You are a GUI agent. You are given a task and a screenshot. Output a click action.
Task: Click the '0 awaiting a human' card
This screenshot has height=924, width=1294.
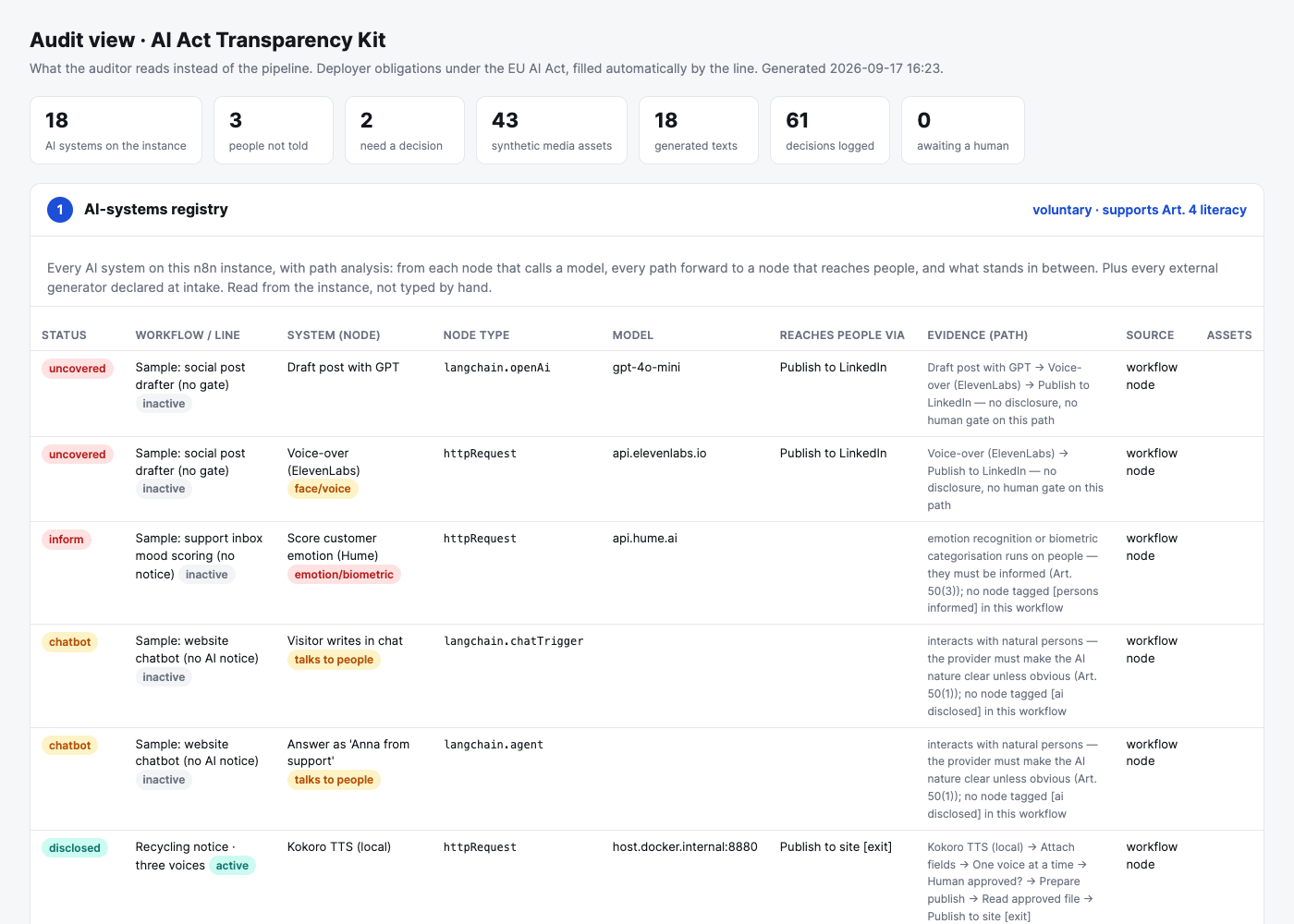(963, 130)
